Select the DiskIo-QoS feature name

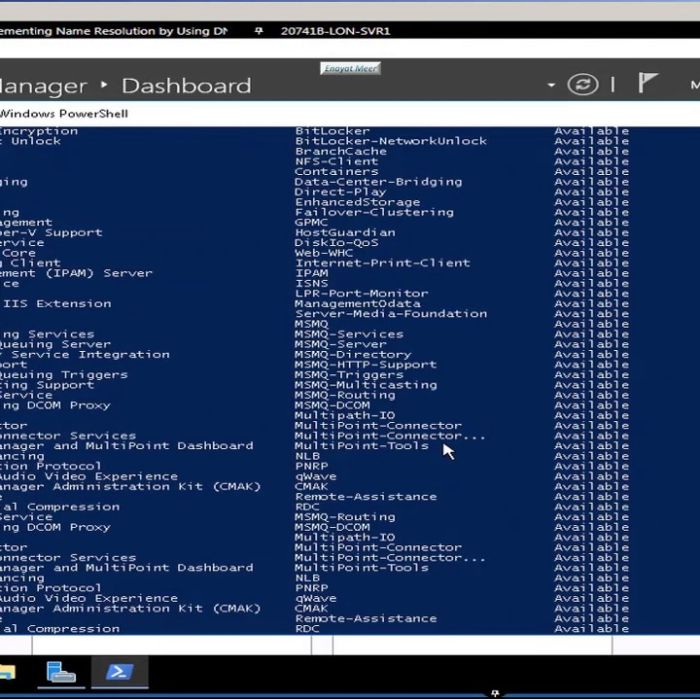(x=336, y=243)
